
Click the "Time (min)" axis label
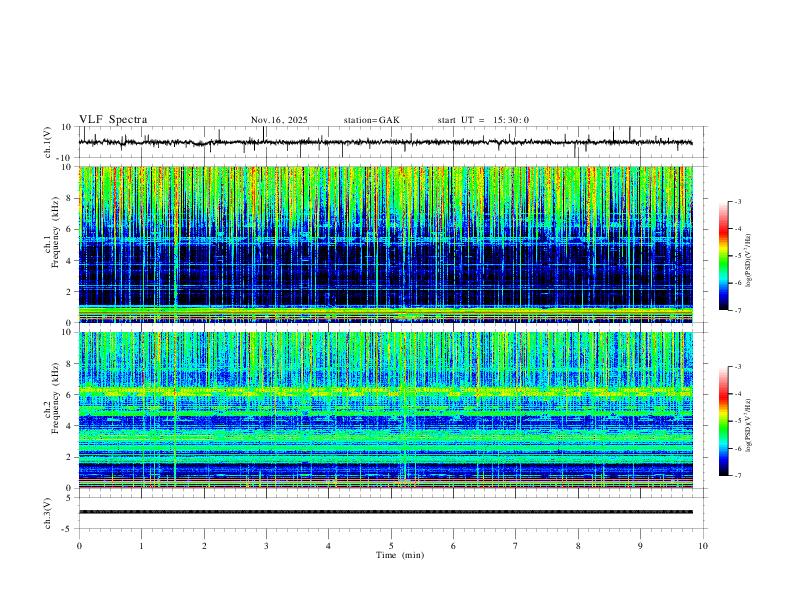coord(400,555)
